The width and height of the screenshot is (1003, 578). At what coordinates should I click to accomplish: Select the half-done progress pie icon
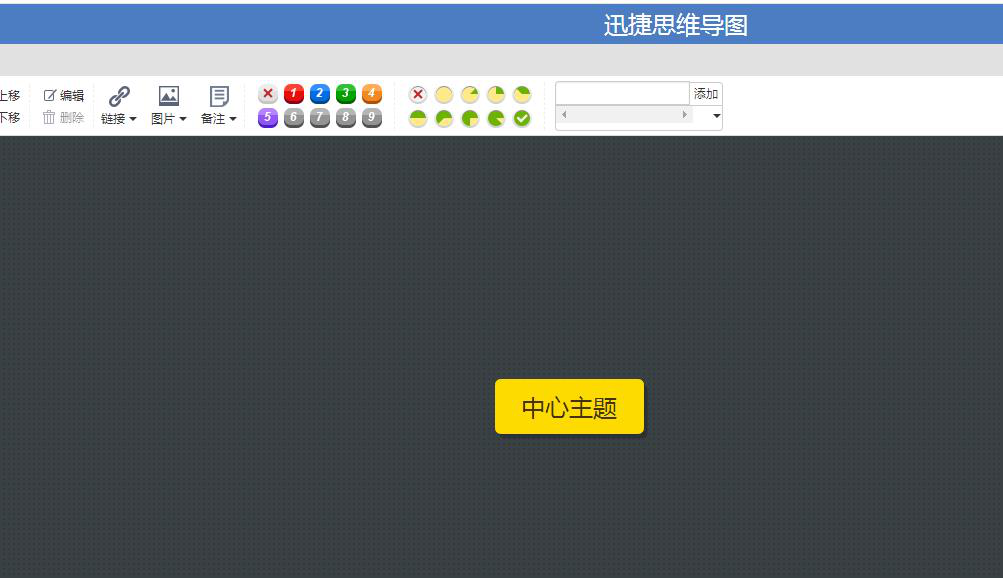[x=418, y=118]
